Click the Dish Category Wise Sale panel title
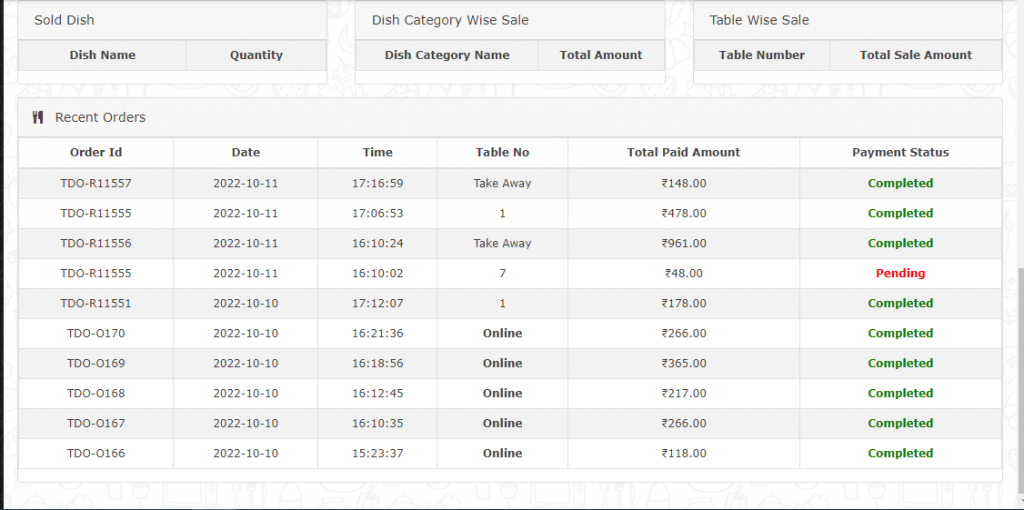The height and width of the screenshot is (510, 1024). [450, 20]
